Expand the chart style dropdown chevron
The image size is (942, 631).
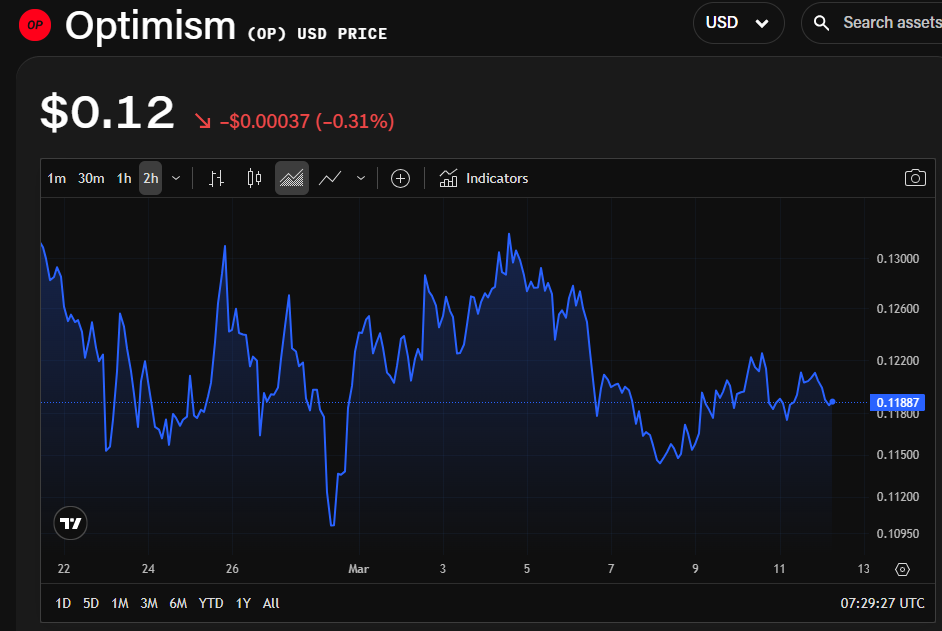[x=361, y=178]
